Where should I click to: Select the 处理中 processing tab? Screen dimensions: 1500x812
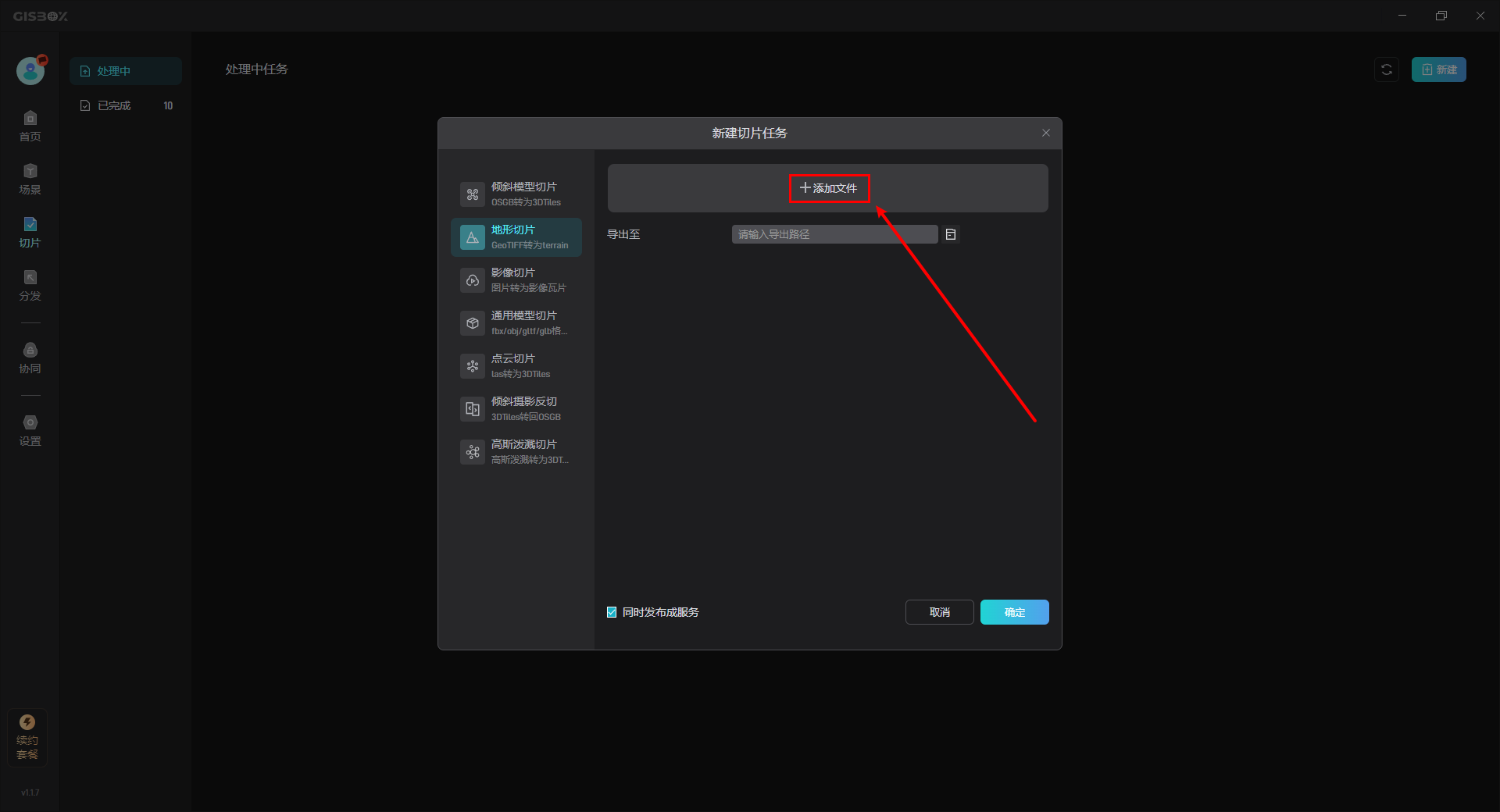coord(126,71)
